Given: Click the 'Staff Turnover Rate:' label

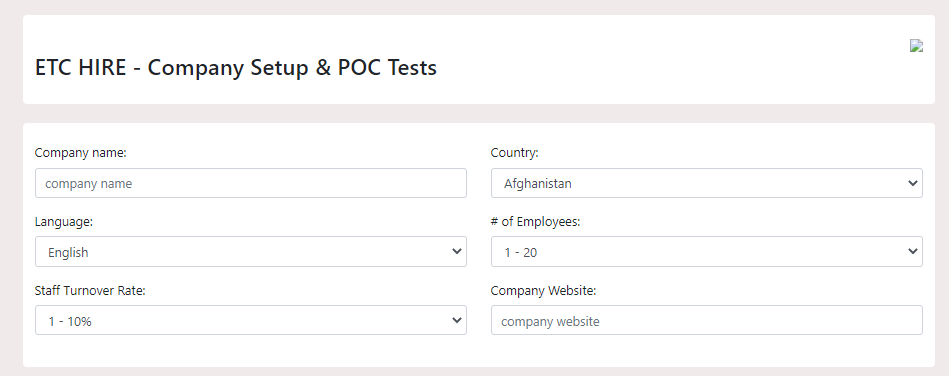Looking at the screenshot, I should point(90,291).
